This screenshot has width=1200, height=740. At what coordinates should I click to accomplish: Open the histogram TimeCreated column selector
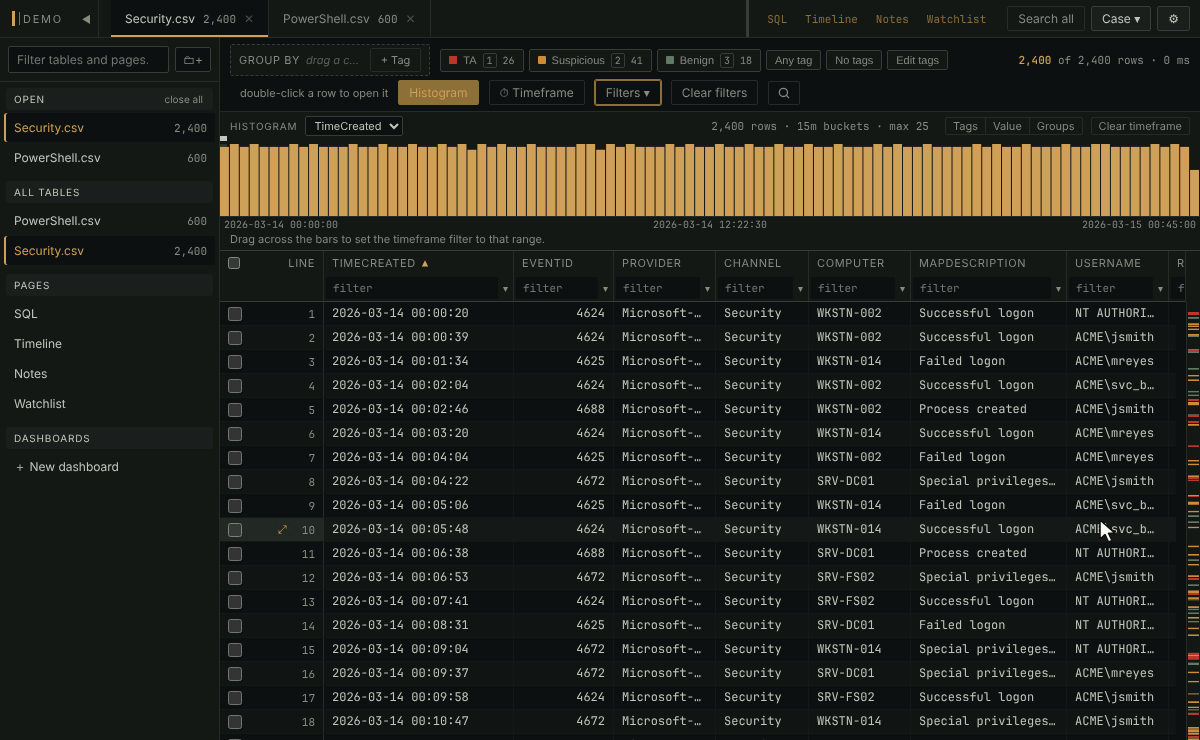[x=353, y=126]
